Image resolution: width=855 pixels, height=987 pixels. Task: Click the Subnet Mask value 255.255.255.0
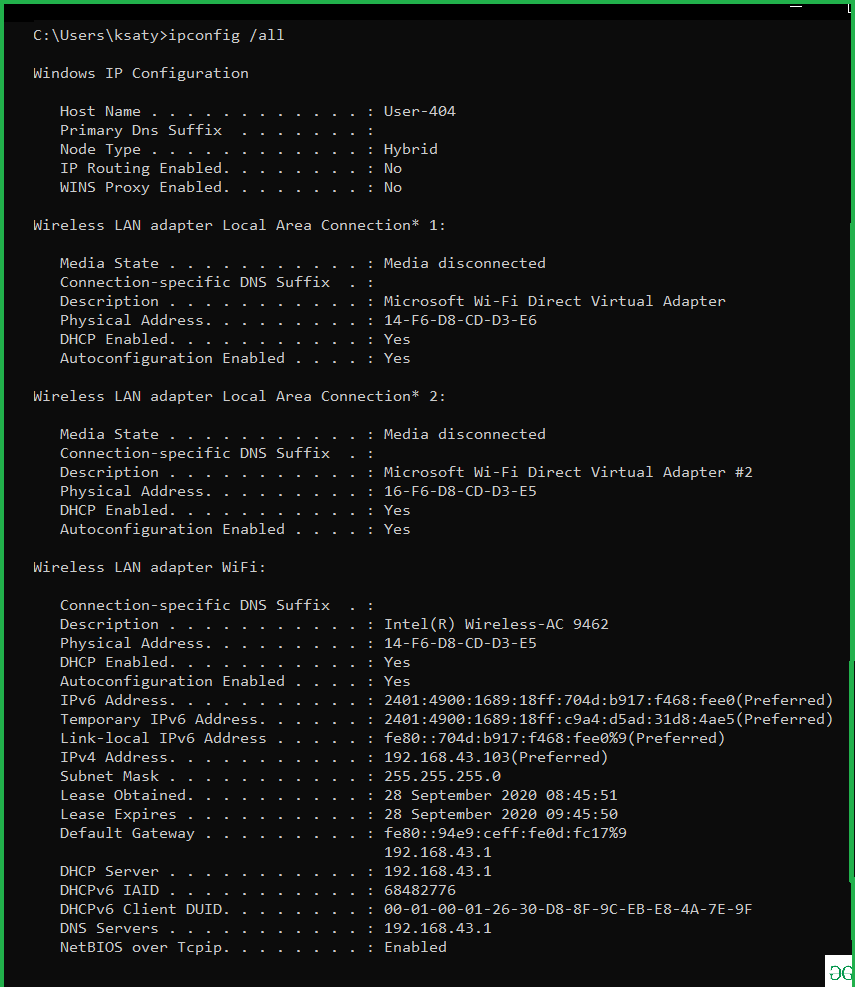click(442, 776)
